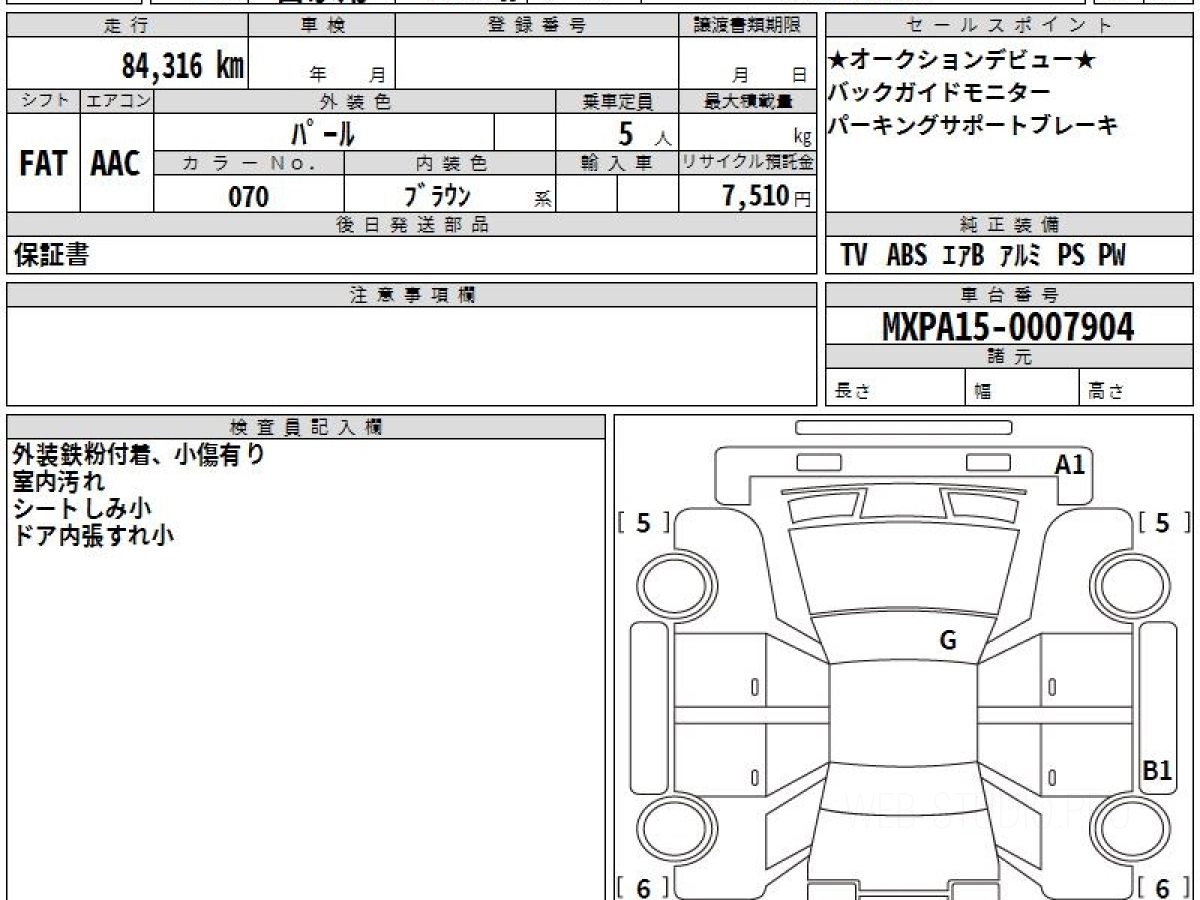
Task: Click the TV equipment label
Action: [854, 256]
